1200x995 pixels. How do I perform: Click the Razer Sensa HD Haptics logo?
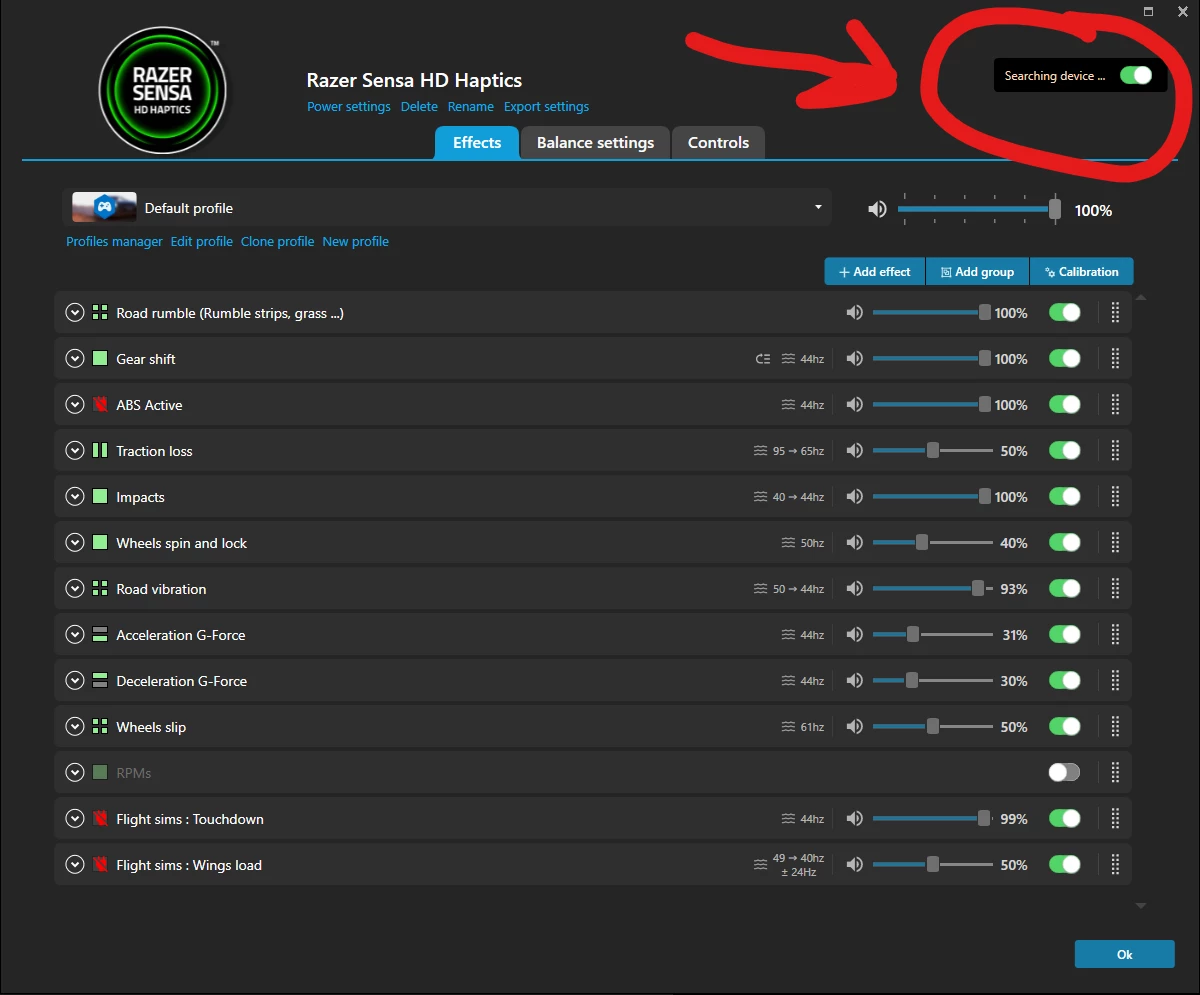pos(162,91)
